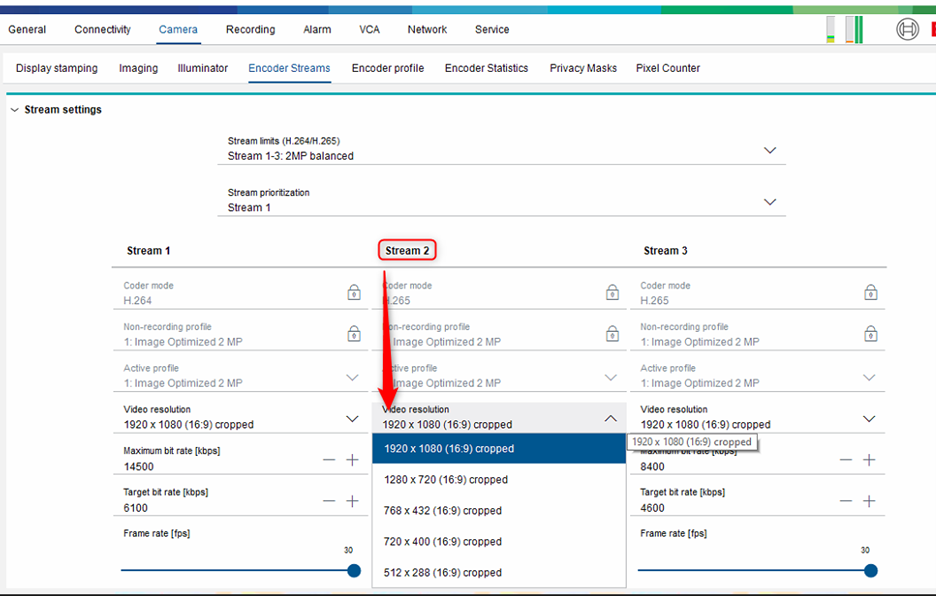This screenshot has height=596, width=936.
Task: Click Stream 1 coder mode lock icon
Action: click(354, 293)
